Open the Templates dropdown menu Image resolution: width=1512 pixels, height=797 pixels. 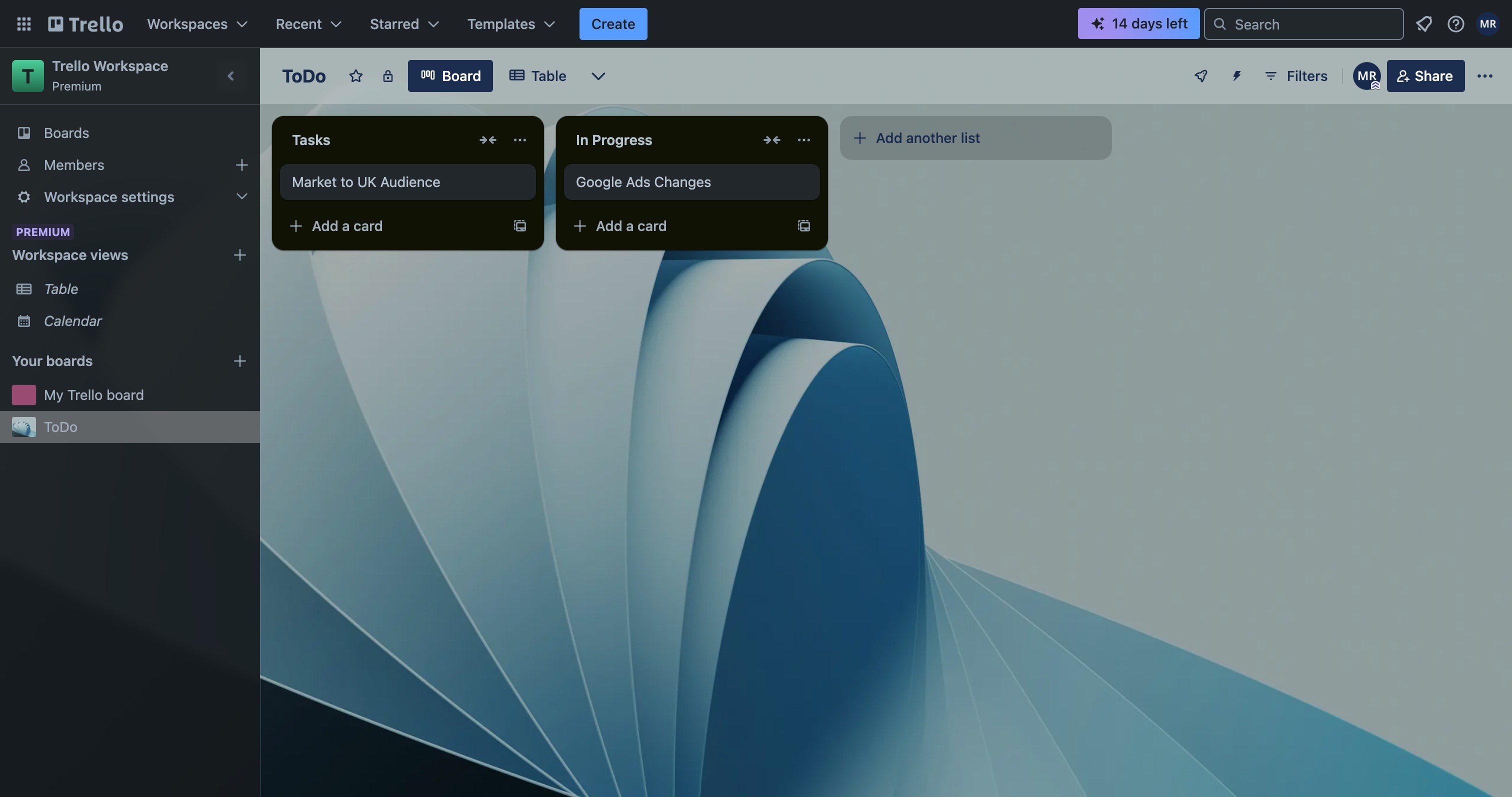(x=510, y=24)
